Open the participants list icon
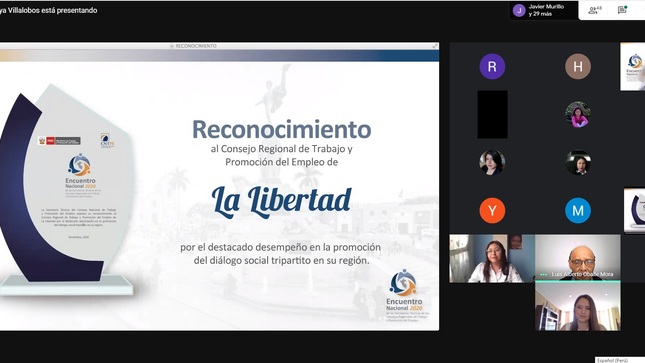The image size is (645, 363). point(595,10)
